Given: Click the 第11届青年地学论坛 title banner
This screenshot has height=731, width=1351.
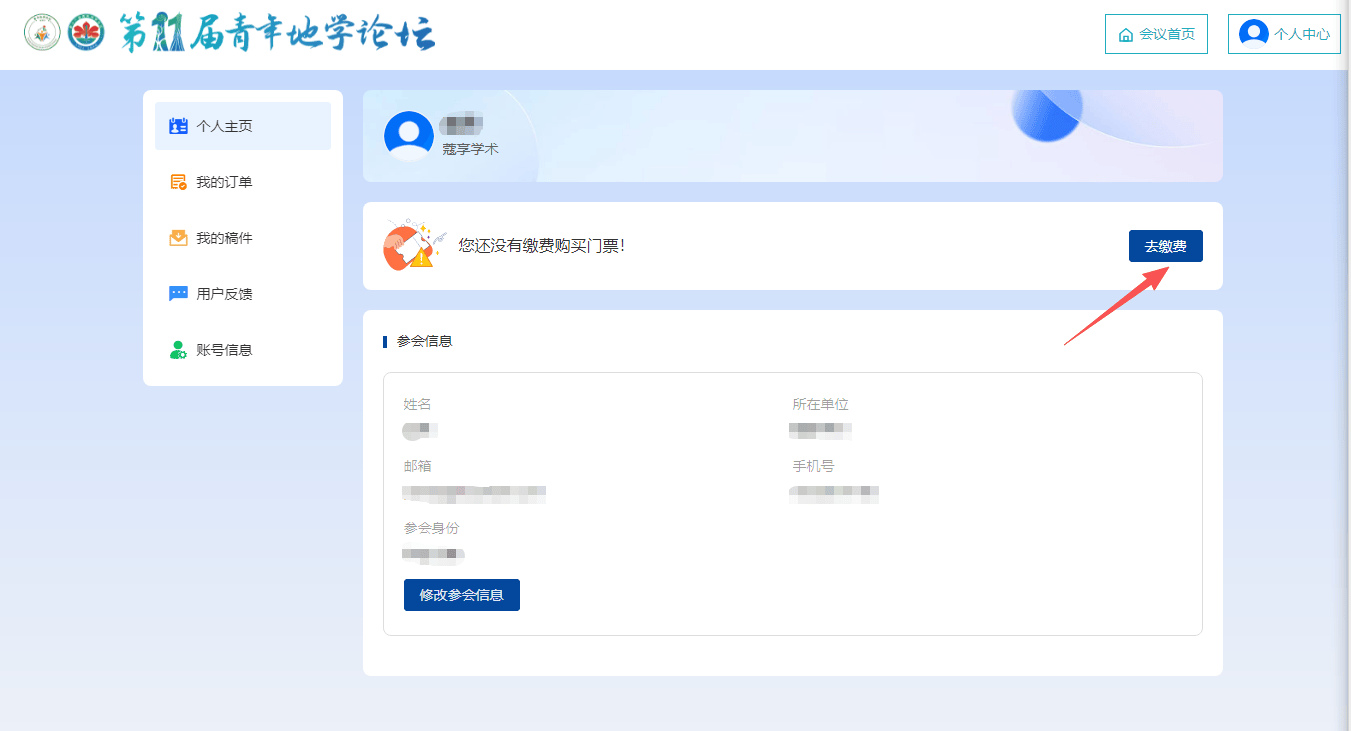Looking at the screenshot, I should (x=277, y=34).
